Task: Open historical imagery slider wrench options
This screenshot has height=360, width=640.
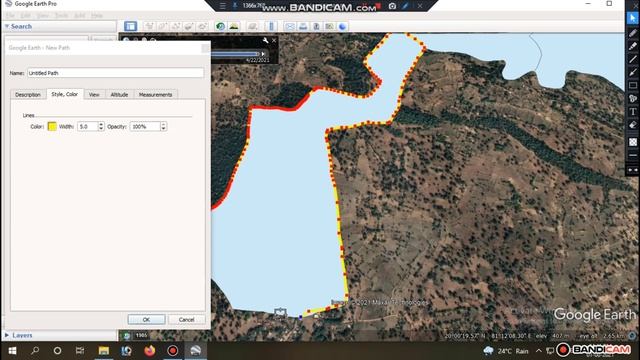Action: pos(266,40)
